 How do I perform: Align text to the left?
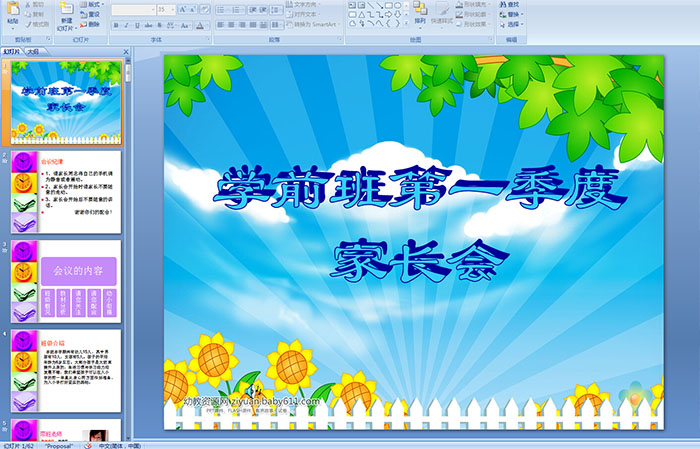pyautogui.click(x=221, y=25)
